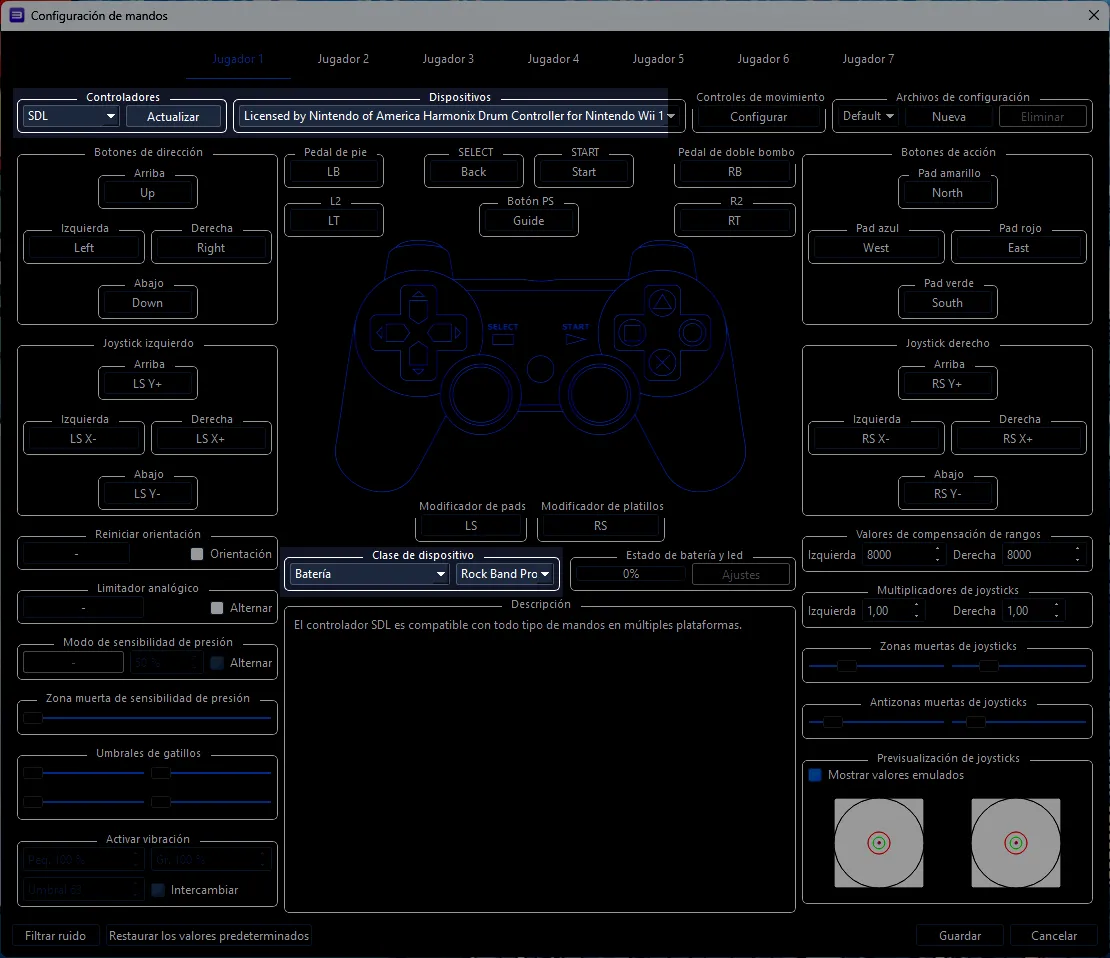Click the LS X- left joystick mapping

84,439
